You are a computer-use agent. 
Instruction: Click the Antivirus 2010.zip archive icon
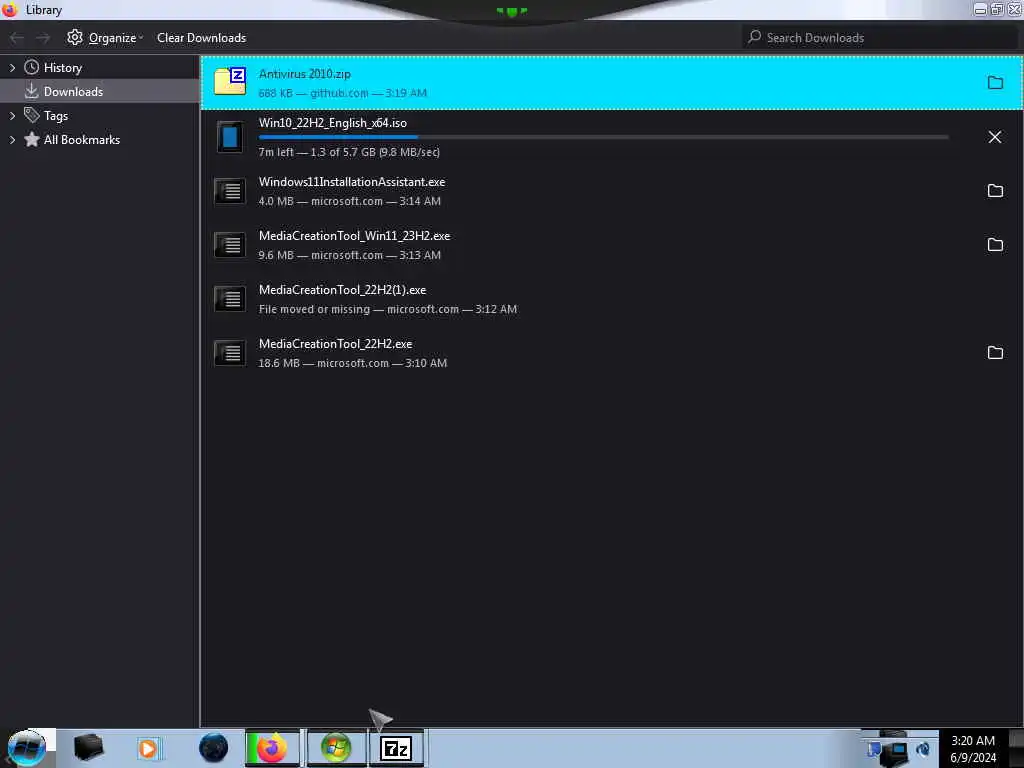(x=230, y=82)
